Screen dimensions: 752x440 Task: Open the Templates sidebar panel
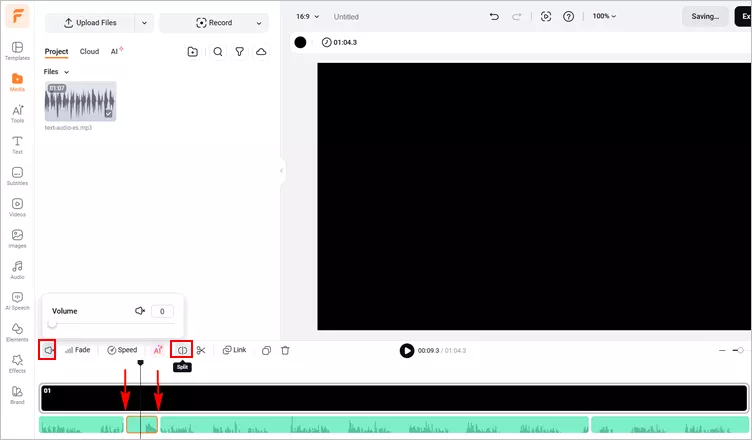click(x=17, y=51)
